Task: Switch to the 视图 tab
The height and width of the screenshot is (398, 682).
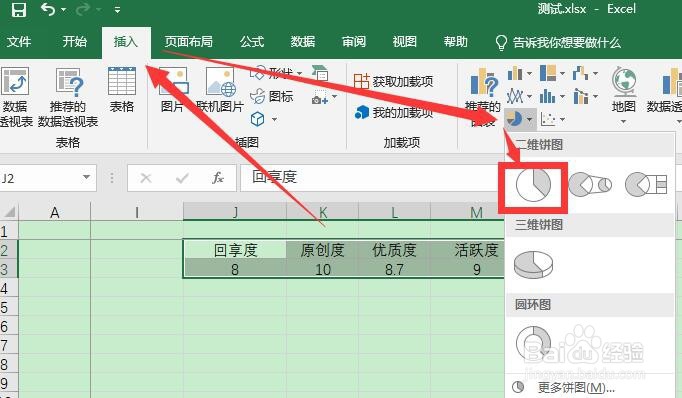Action: 405,42
